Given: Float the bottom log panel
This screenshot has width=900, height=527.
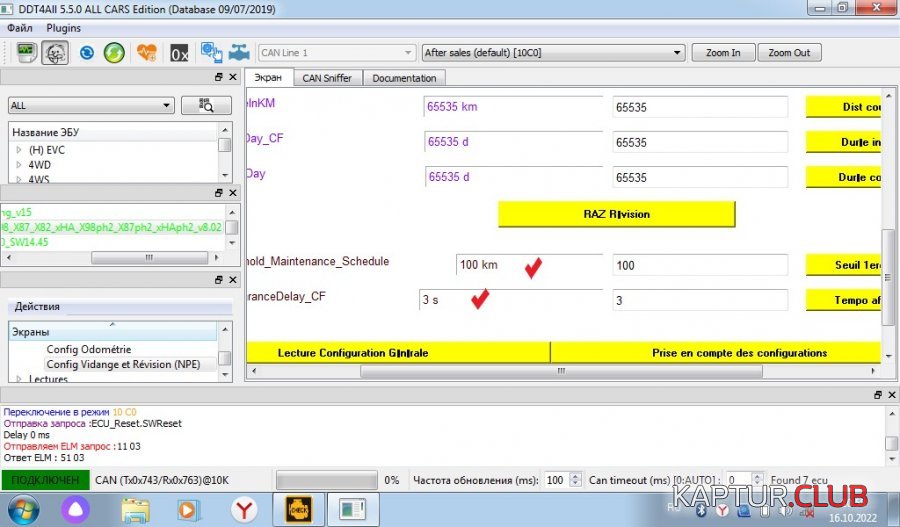Looking at the screenshot, I should [878, 395].
